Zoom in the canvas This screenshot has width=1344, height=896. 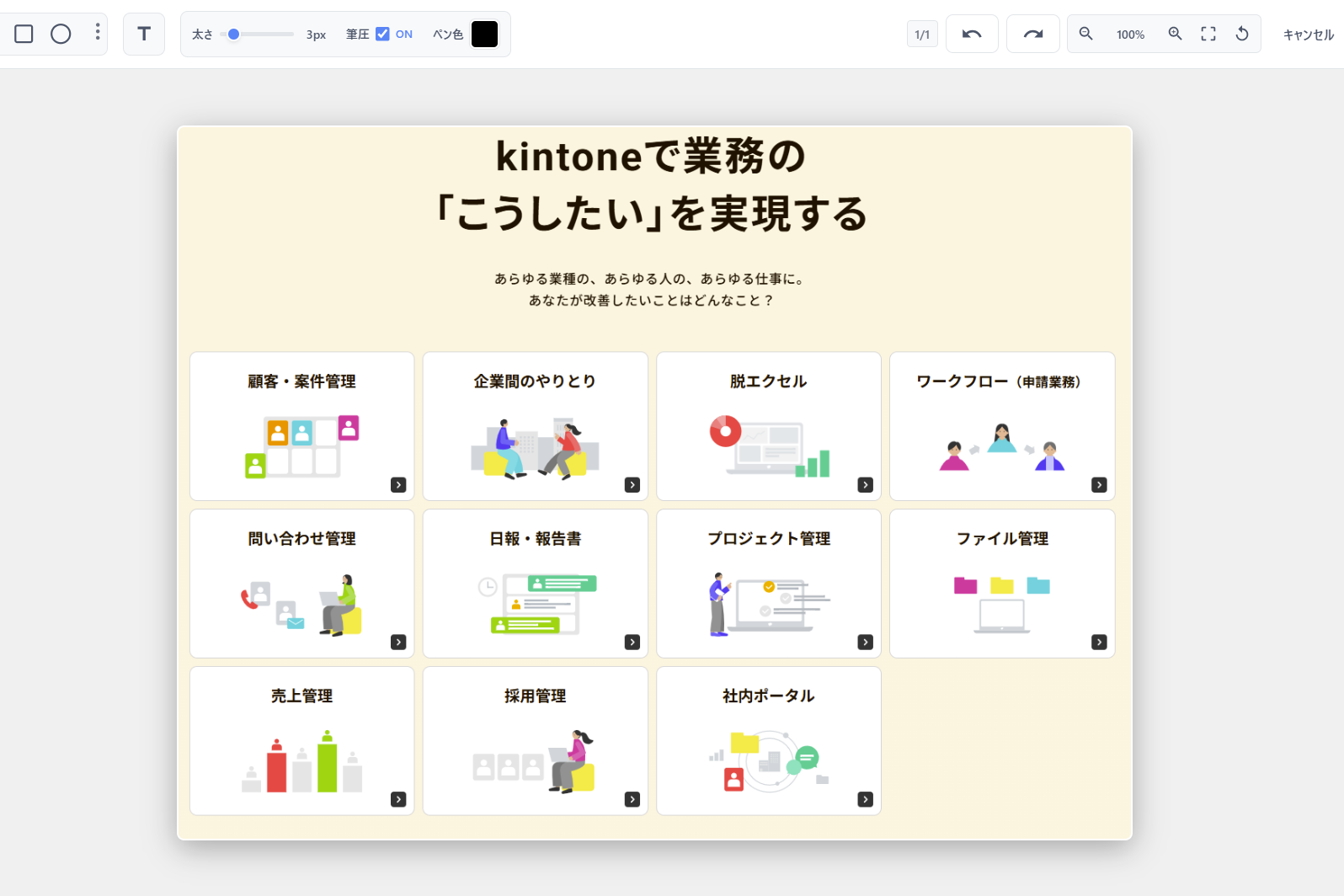(x=1176, y=34)
